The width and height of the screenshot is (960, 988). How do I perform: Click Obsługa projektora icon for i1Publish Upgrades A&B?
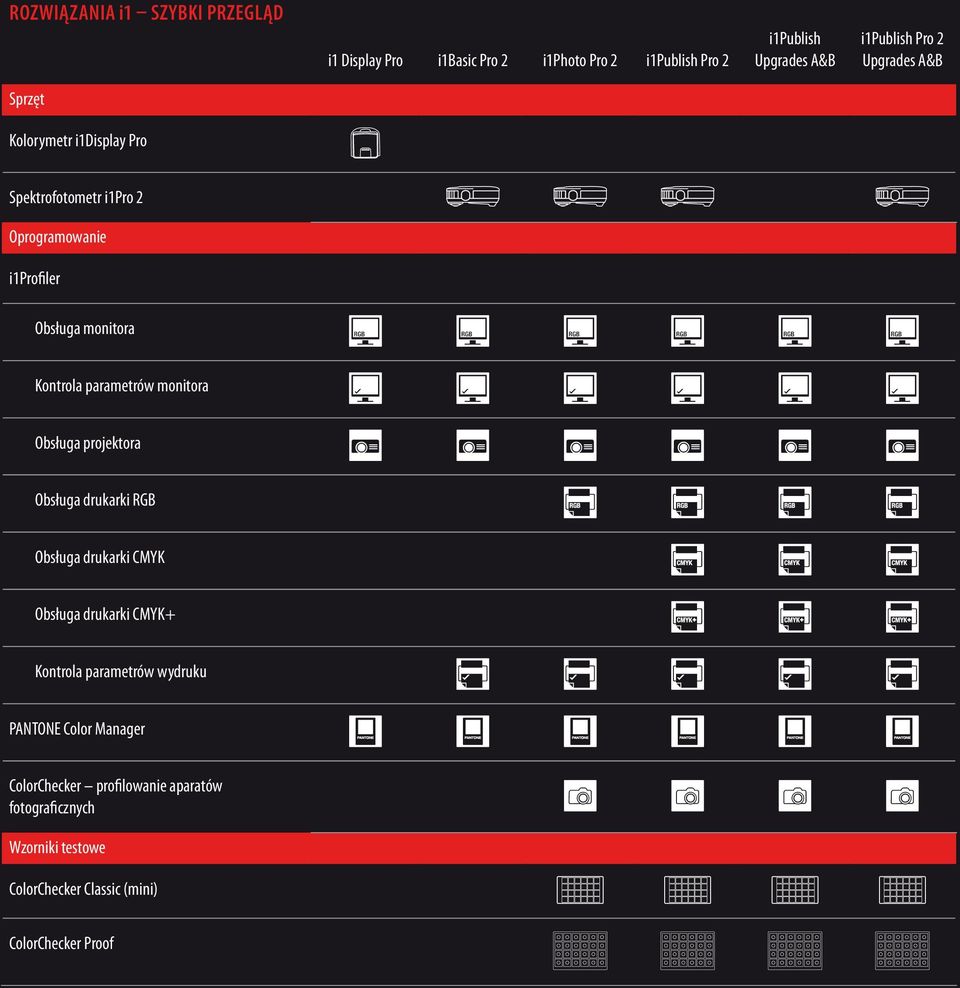[795, 445]
